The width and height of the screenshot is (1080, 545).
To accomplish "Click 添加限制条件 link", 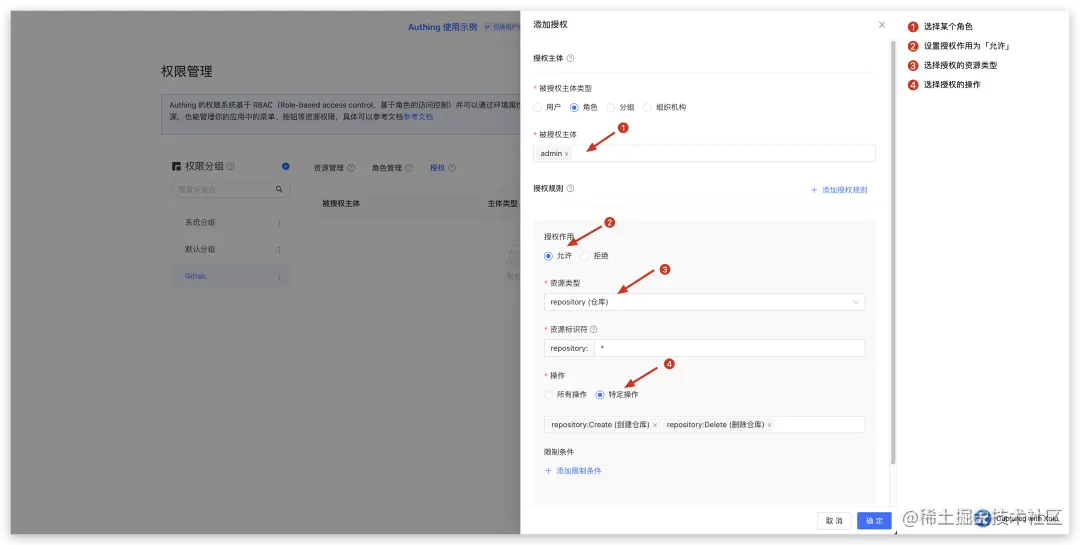I will coord(573,471).
